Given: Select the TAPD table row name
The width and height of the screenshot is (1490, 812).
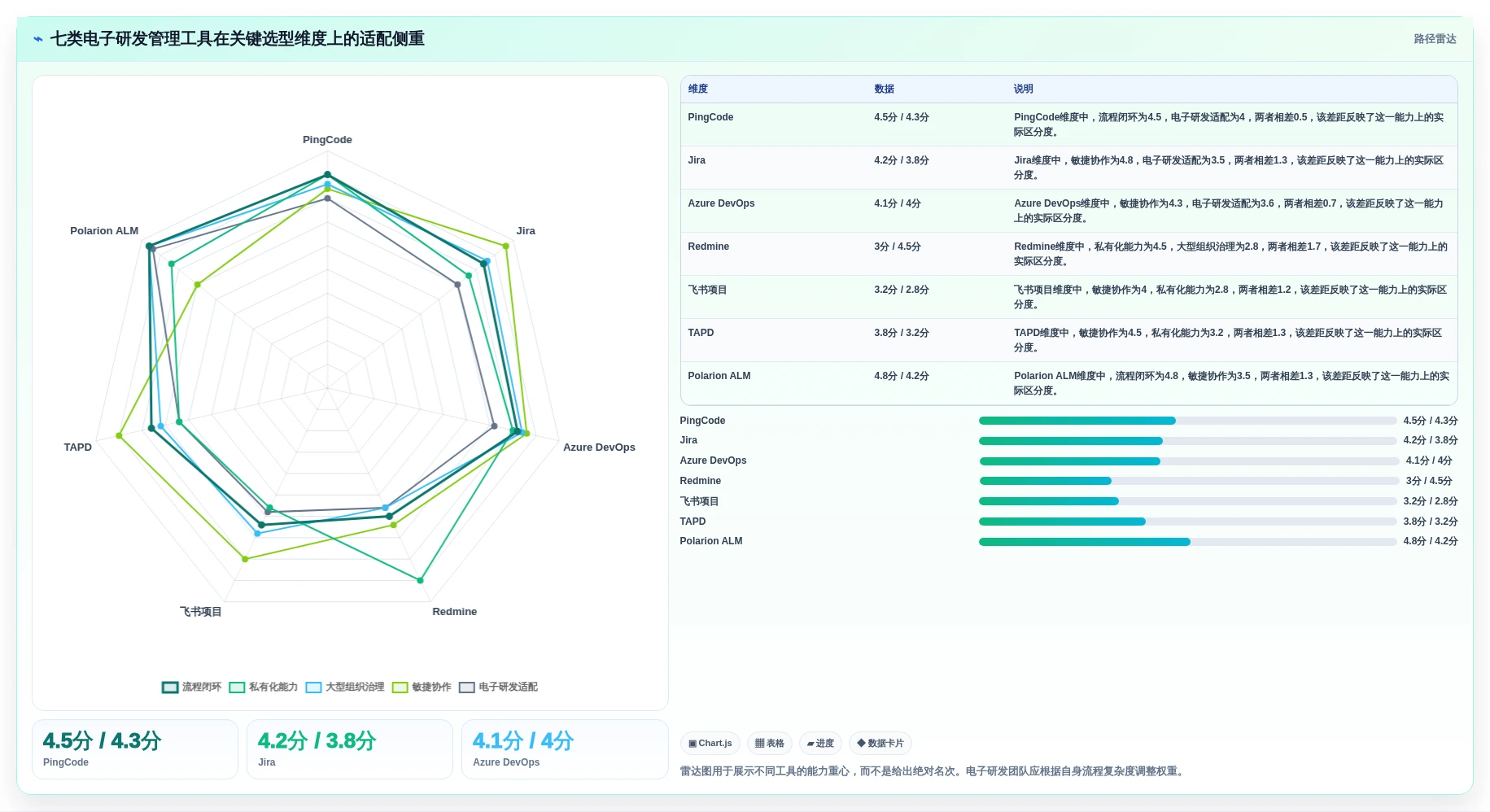Looking at the screenshot, I should coord(701,333).
